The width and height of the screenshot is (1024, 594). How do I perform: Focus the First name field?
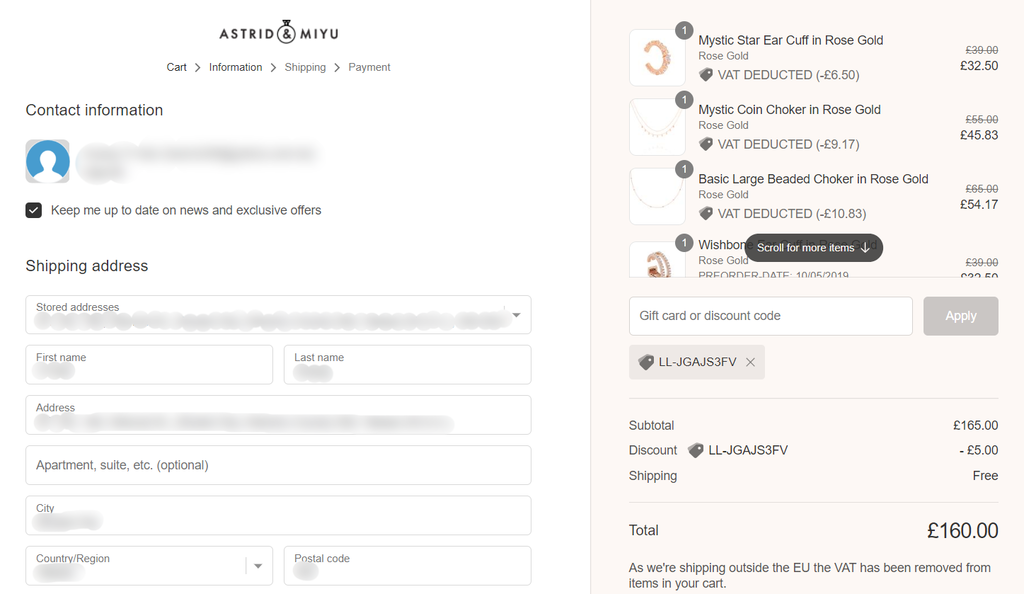click(x=149, y=365)
